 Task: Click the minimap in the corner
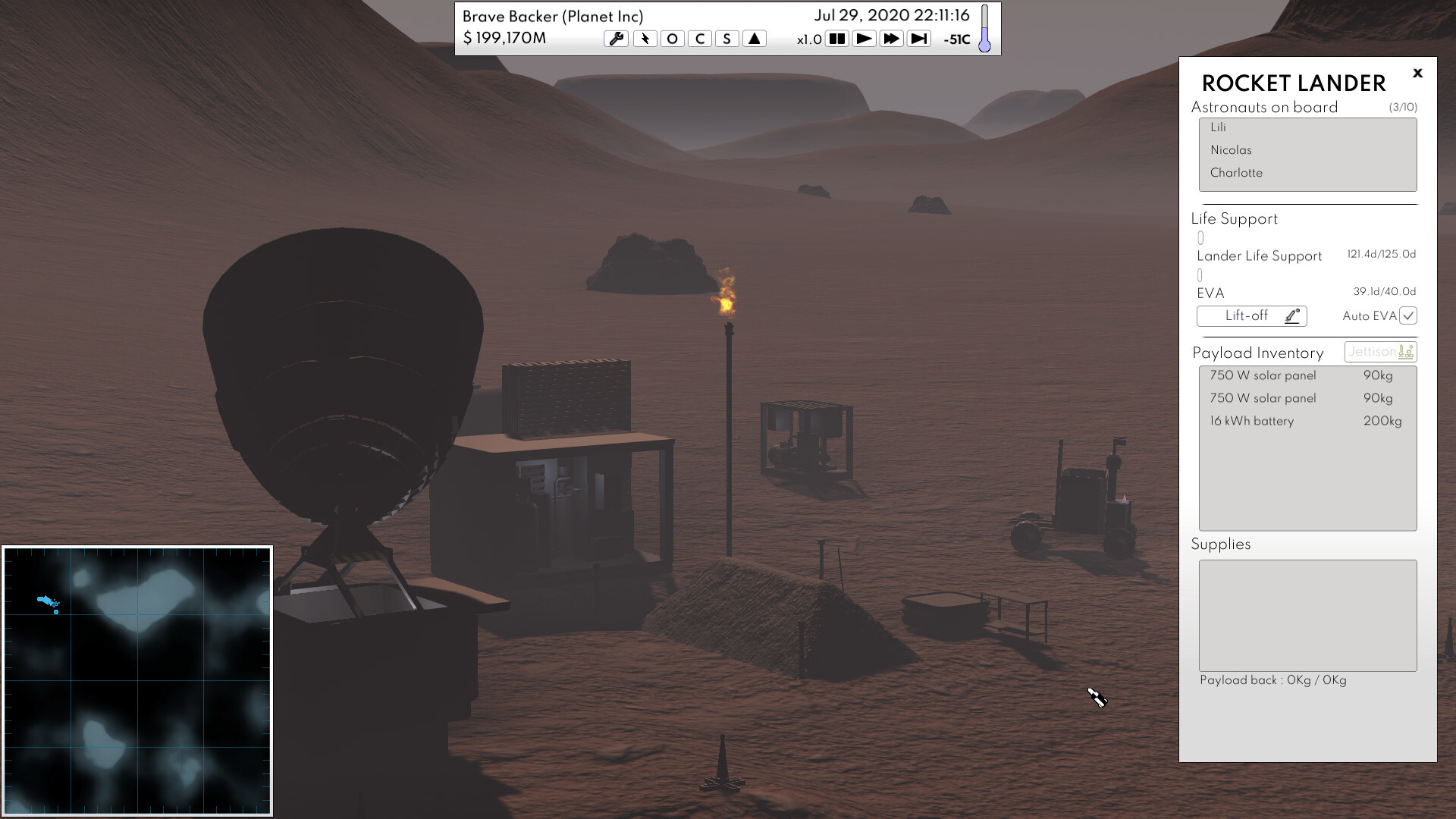tap(137, 680)
